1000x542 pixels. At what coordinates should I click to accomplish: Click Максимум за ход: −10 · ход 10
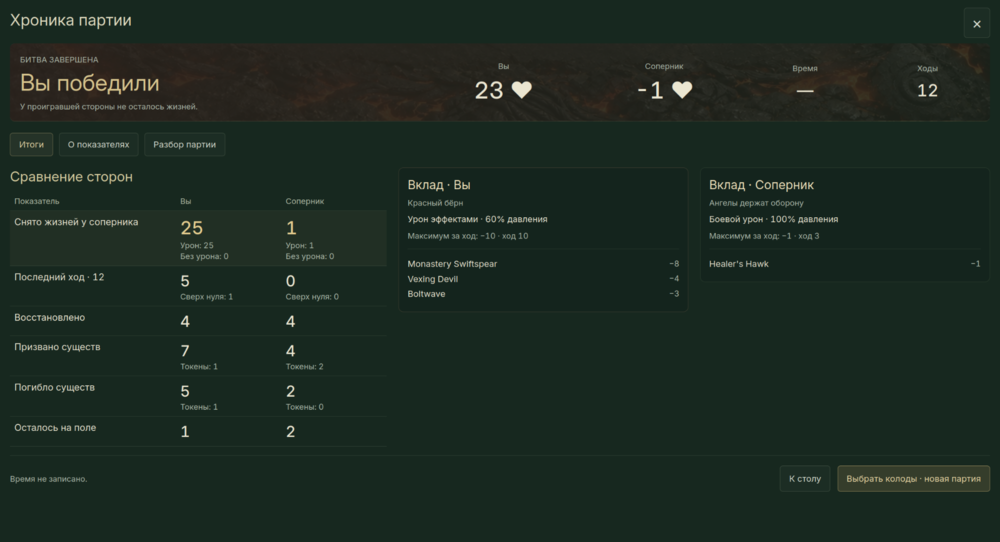click(x=467, y=236)
